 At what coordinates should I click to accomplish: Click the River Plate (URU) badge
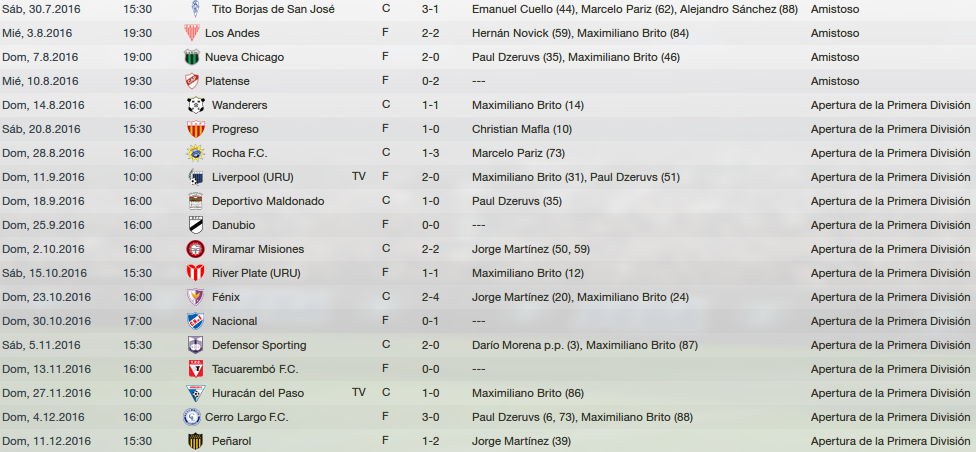pos(195,273)
